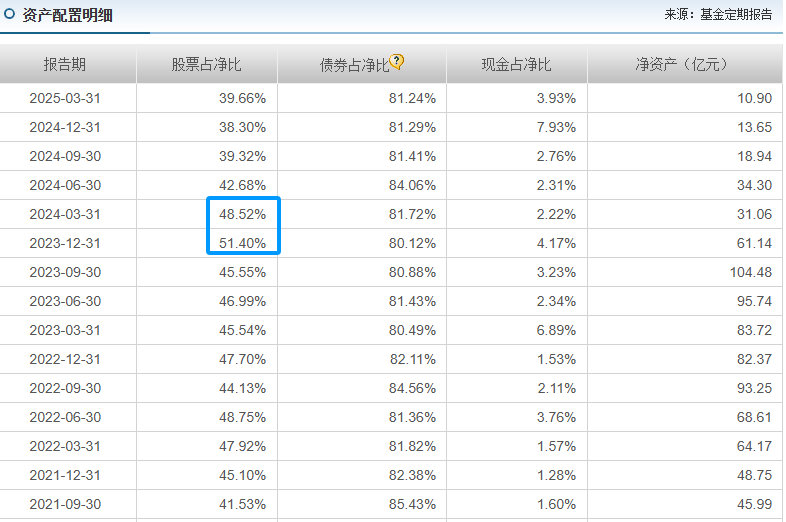The image size is (786, 522).
Task: Click stock ratio value 48.75%
Action: [242, 418]
